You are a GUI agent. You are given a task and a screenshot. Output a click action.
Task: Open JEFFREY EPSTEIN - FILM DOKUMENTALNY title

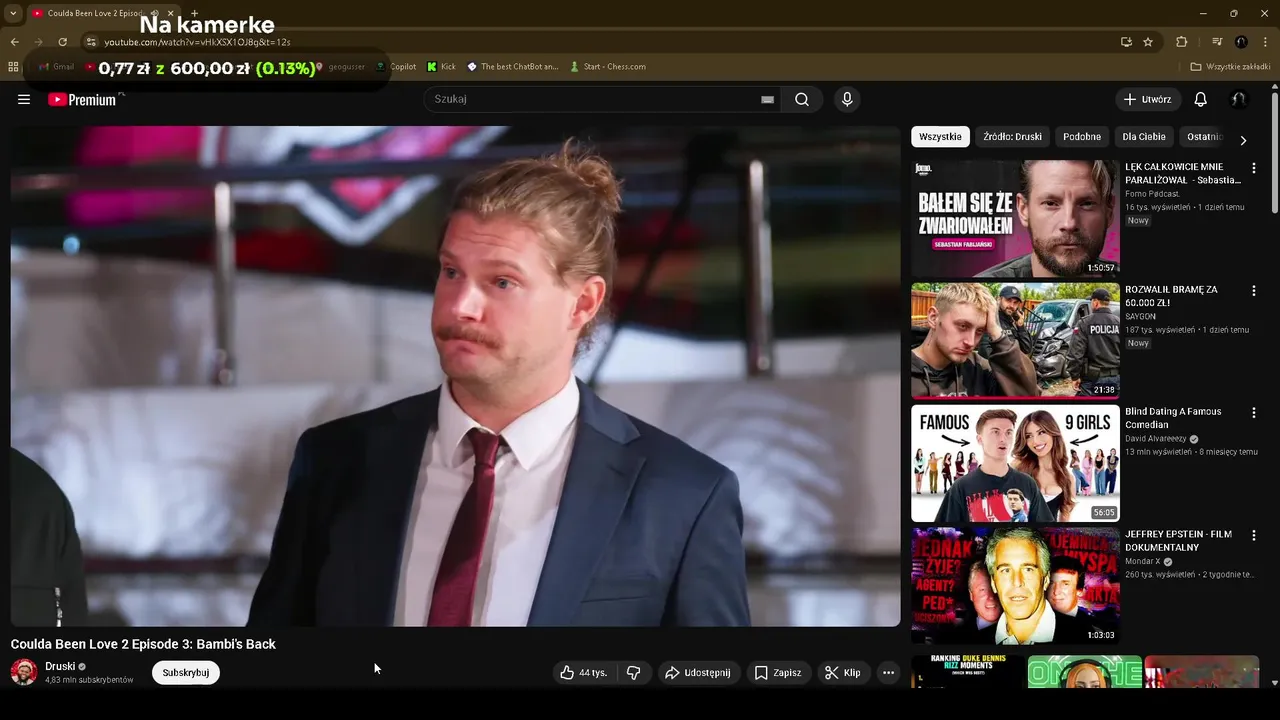tap(1178, 541)
